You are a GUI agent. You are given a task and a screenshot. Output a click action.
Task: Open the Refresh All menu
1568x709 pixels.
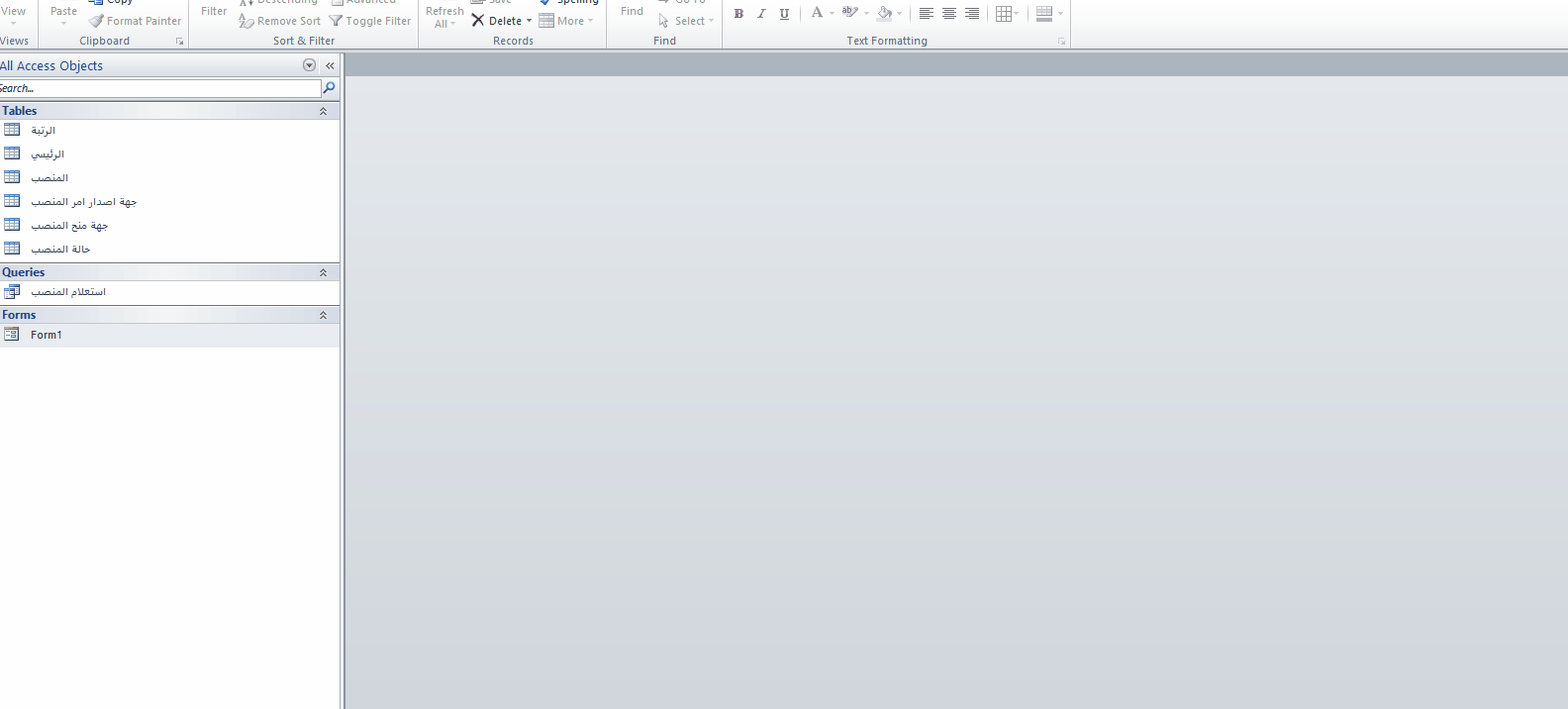coord(444,17)
